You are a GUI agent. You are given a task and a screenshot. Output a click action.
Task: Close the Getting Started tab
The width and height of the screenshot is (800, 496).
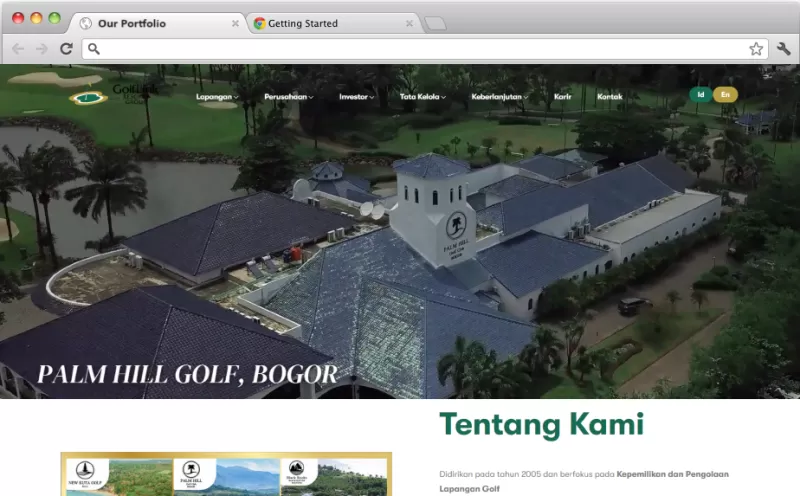(409, 23)
